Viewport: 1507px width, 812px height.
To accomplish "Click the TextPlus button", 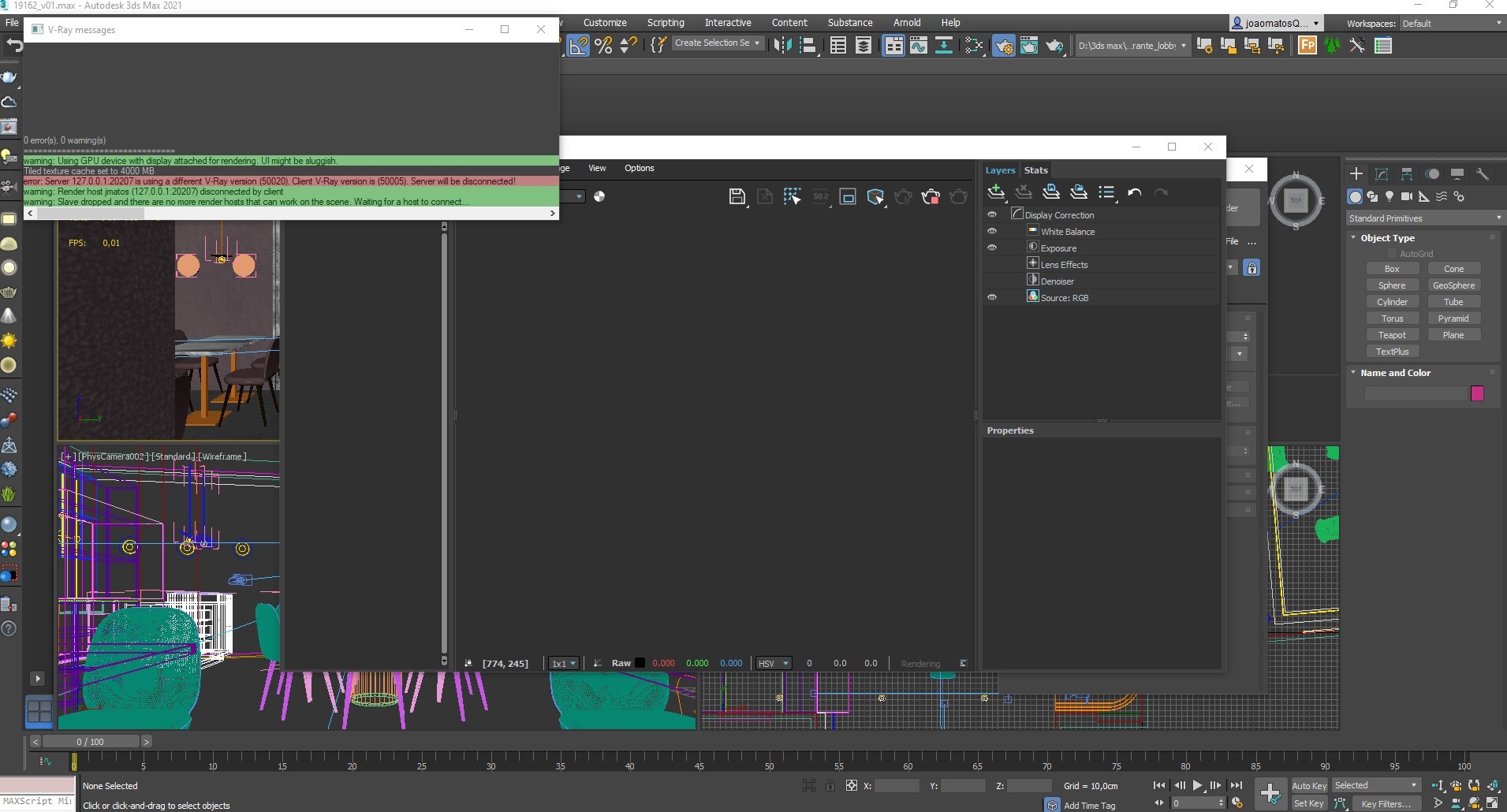I will click(1392, 352).
